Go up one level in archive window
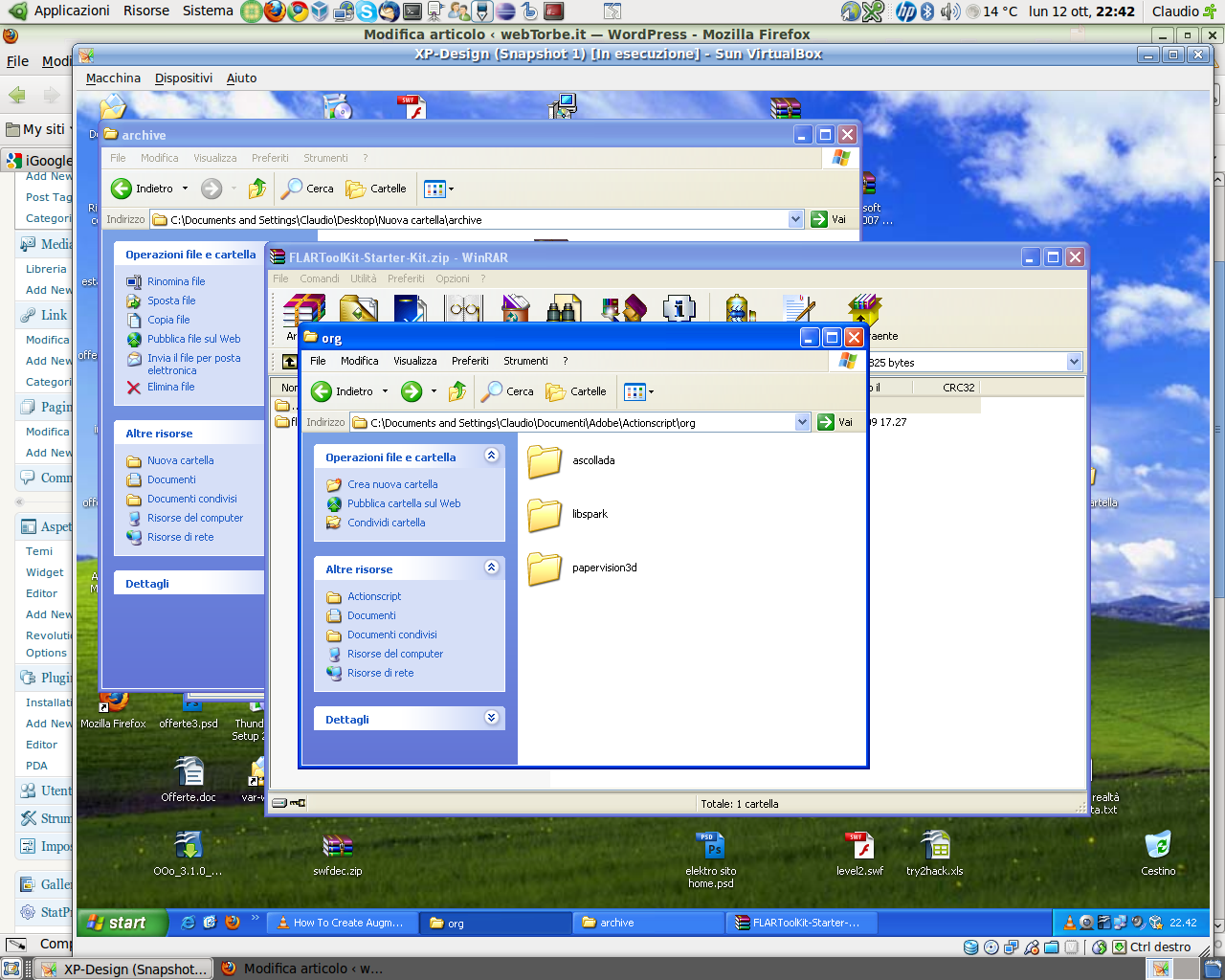This screenshot has width=1225, height=980. pos(257,189)
